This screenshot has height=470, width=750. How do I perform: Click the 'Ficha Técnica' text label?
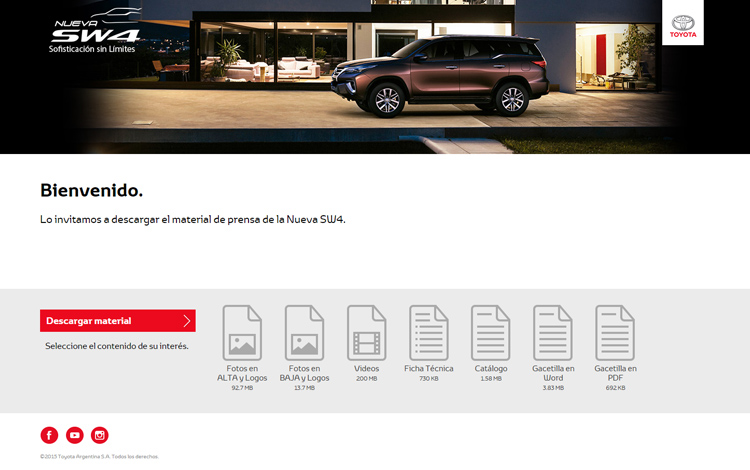[x=428, y=368]
